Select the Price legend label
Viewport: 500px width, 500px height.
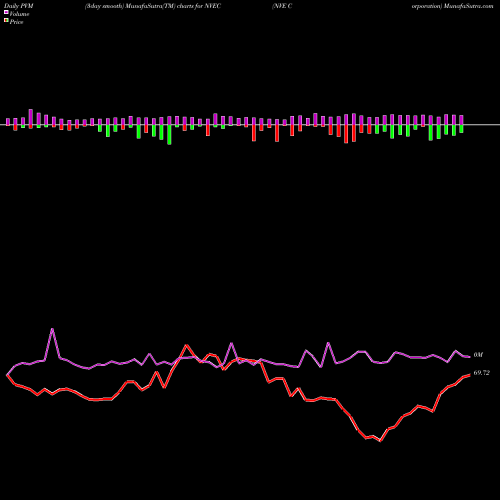point(17,22)
